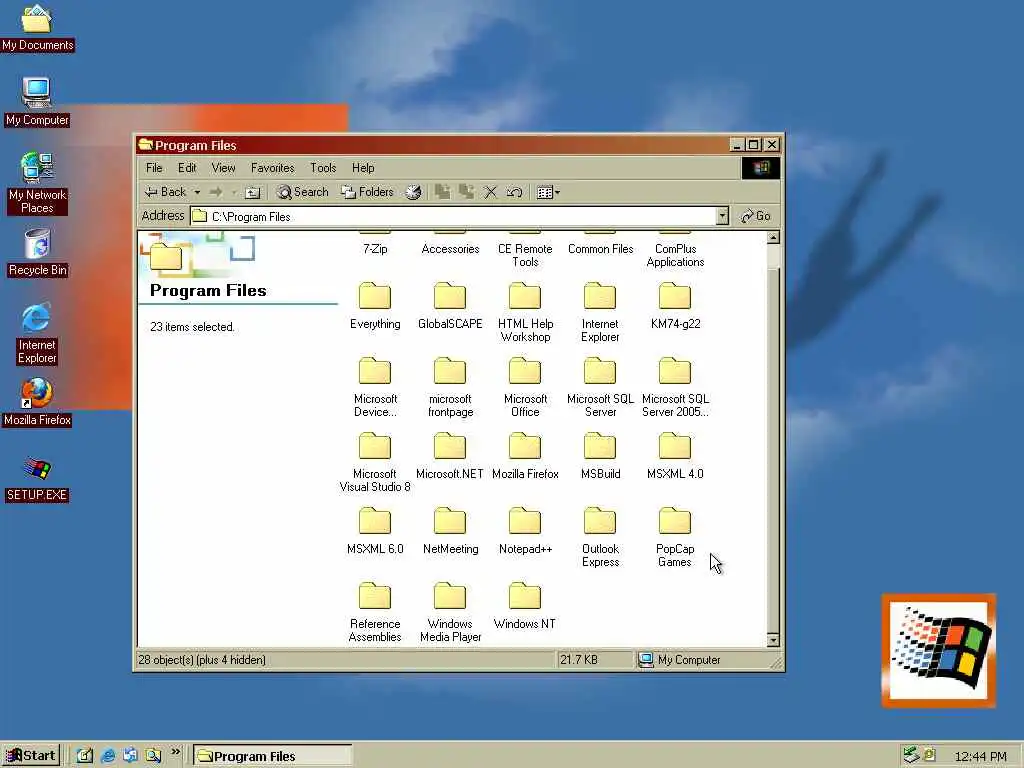Select the HTML Help Workshop folder
Screen dimensions: 1024x768
pyautogui.click(x=525, y=312)
